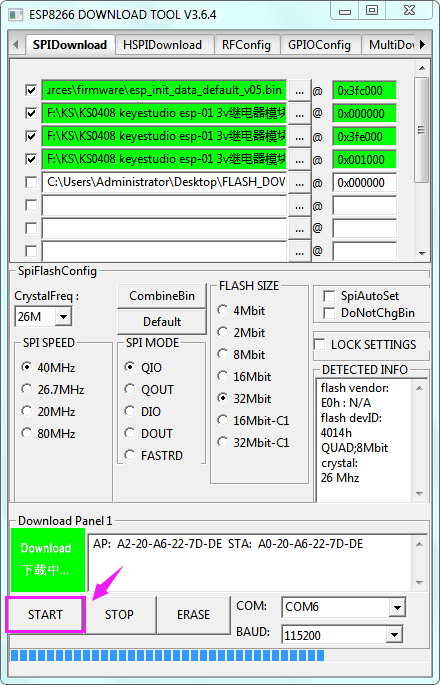Click the tab strip right scroll arrow

[422, 45]
